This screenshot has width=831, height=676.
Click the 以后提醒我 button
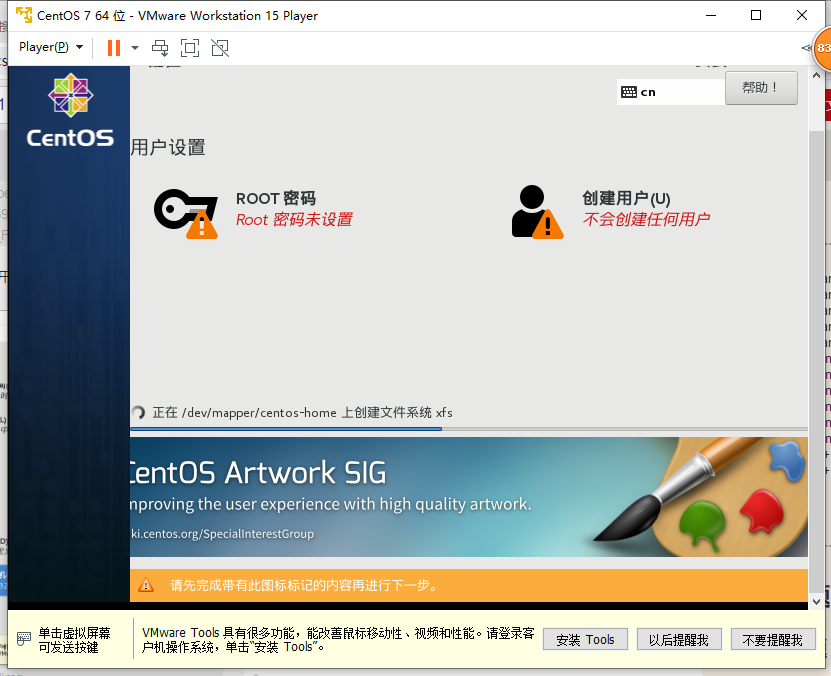[x=679, y=639]
